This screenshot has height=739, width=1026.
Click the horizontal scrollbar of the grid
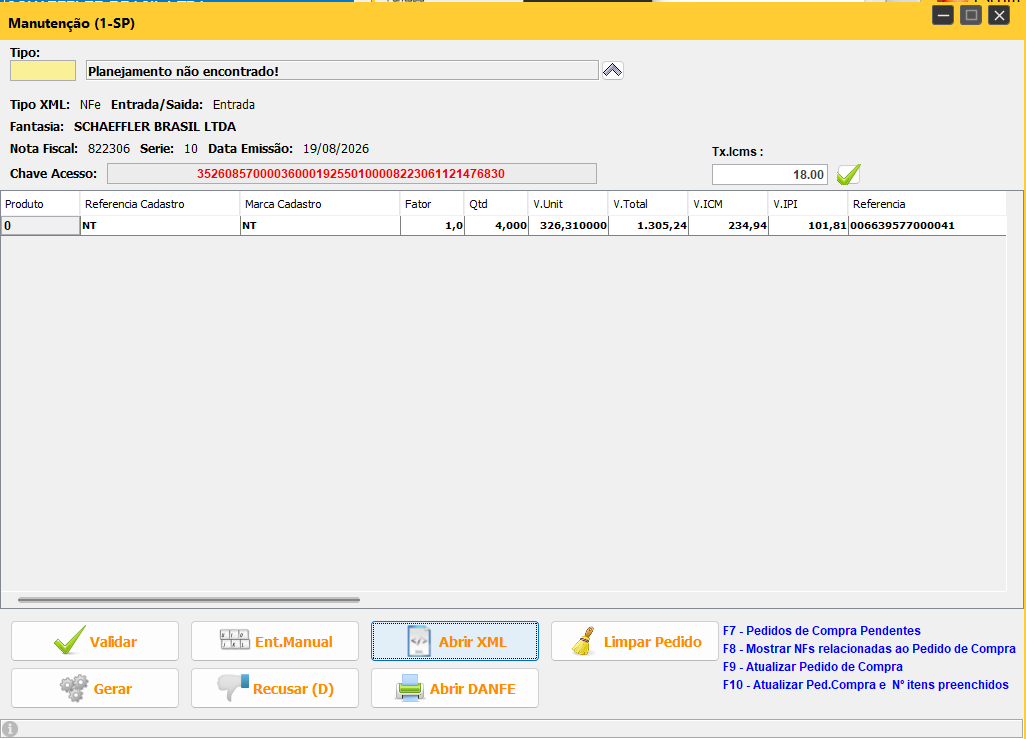(189, 599)
